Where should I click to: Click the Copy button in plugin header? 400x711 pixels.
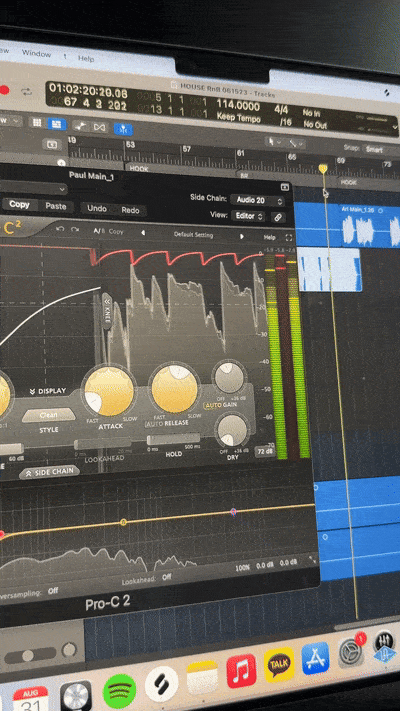(20, 205)
